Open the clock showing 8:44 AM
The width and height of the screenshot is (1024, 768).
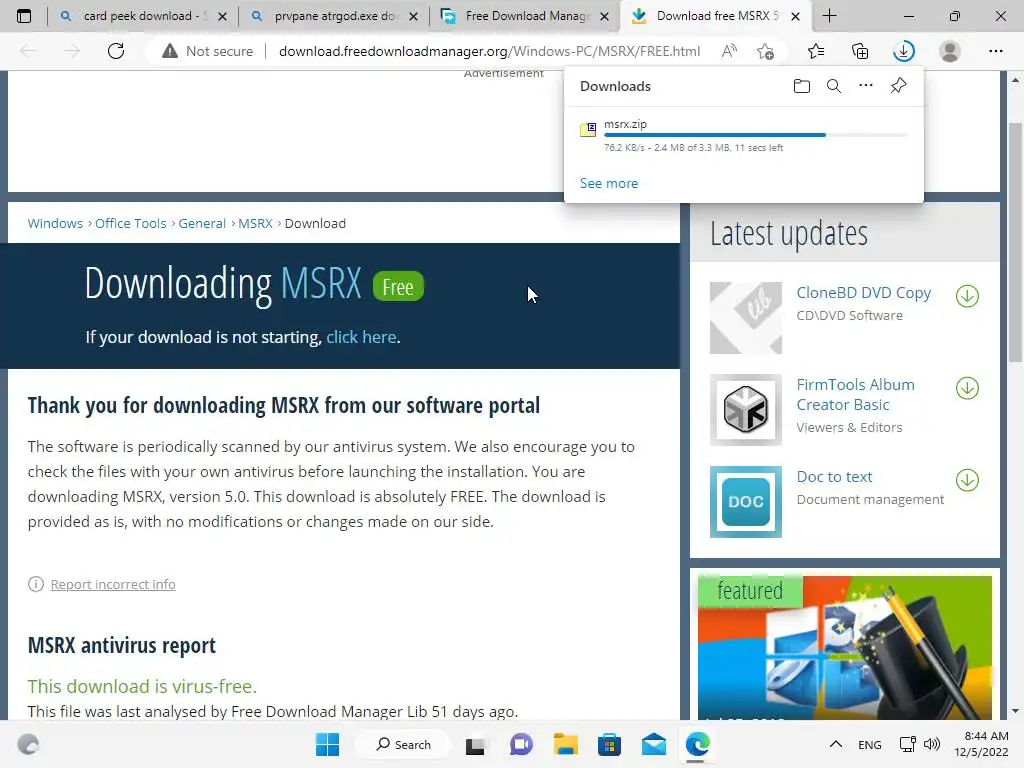pos(982,744)
